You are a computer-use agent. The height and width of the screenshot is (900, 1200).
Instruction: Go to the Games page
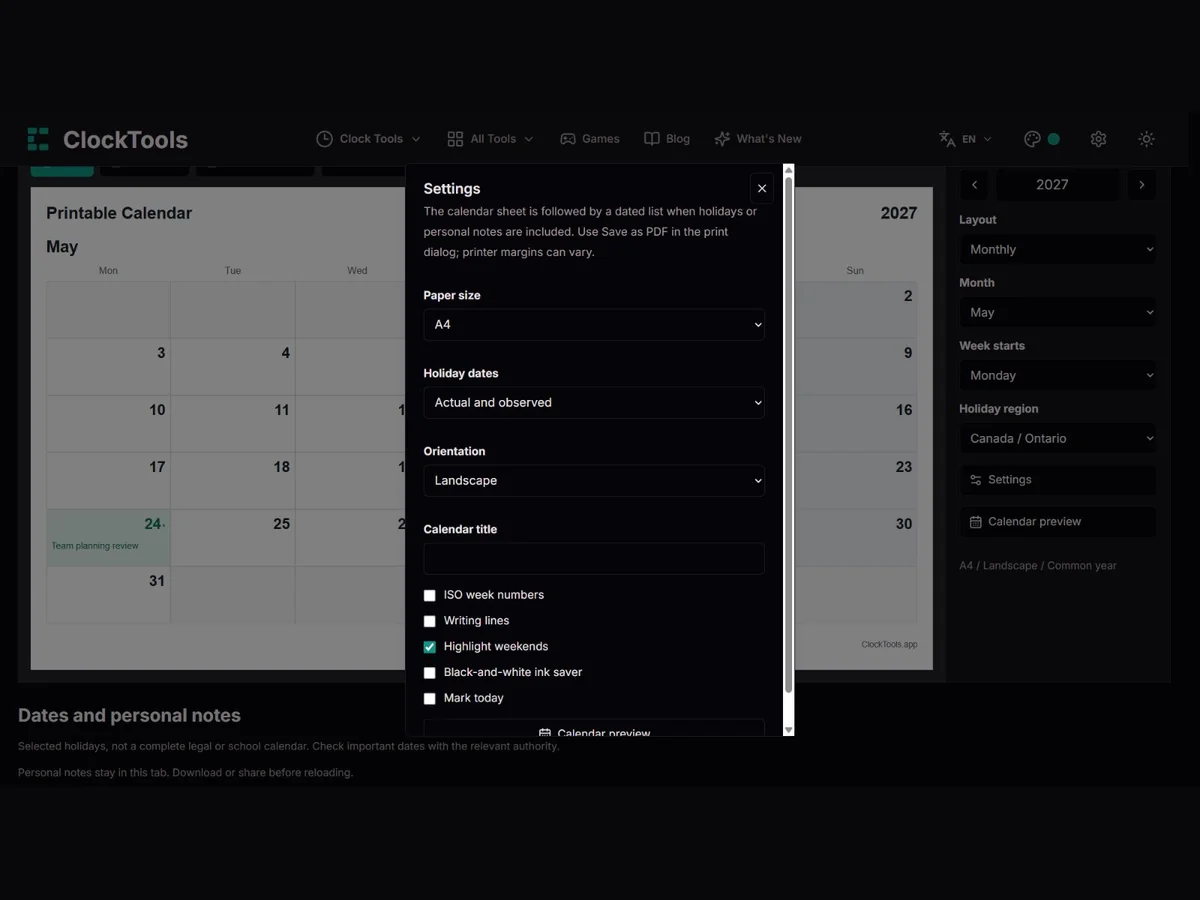[x=590, y=139]
